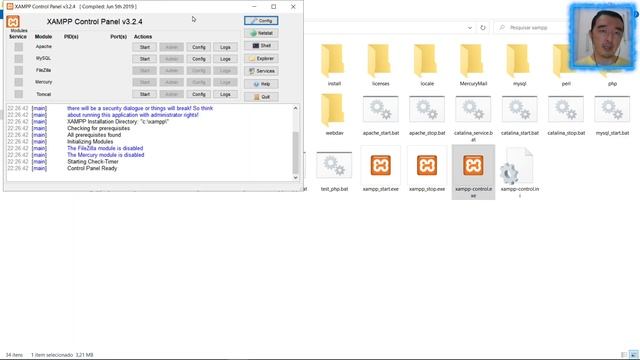Screen dimensions: 640x360
Task: Select apache_start.bat file
Action: 380,116
